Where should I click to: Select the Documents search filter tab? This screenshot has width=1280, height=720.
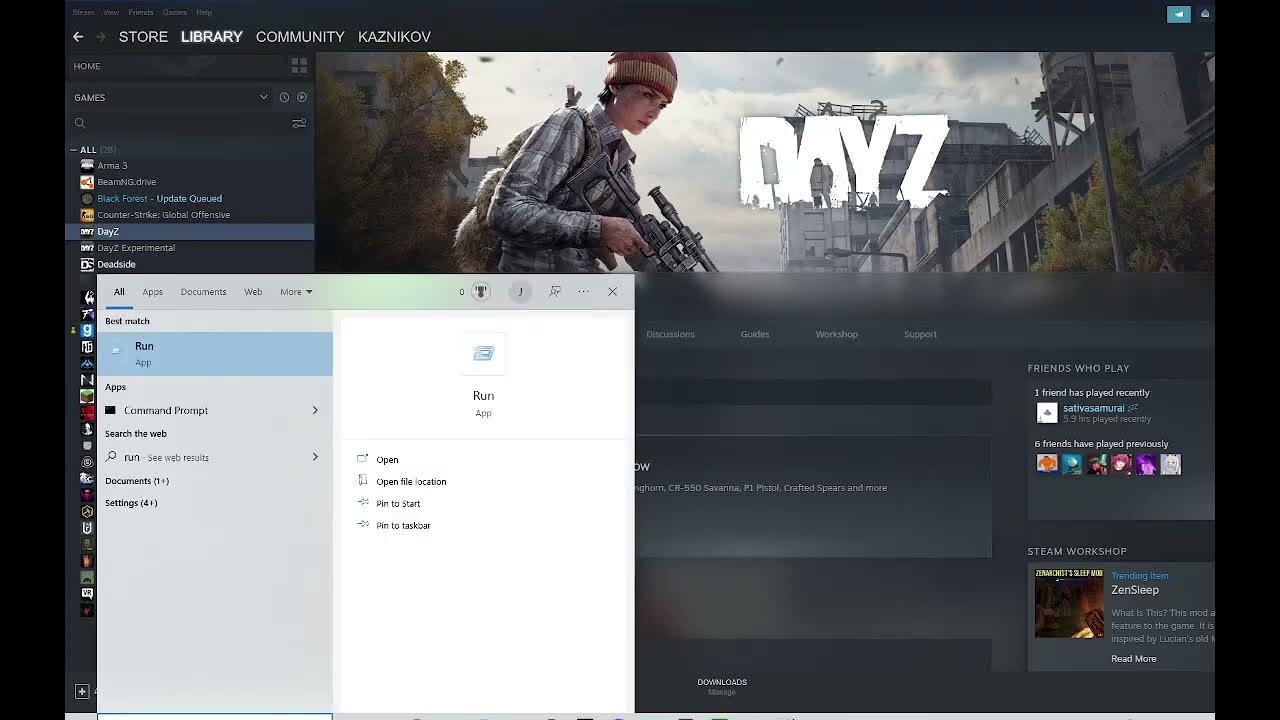203,292
